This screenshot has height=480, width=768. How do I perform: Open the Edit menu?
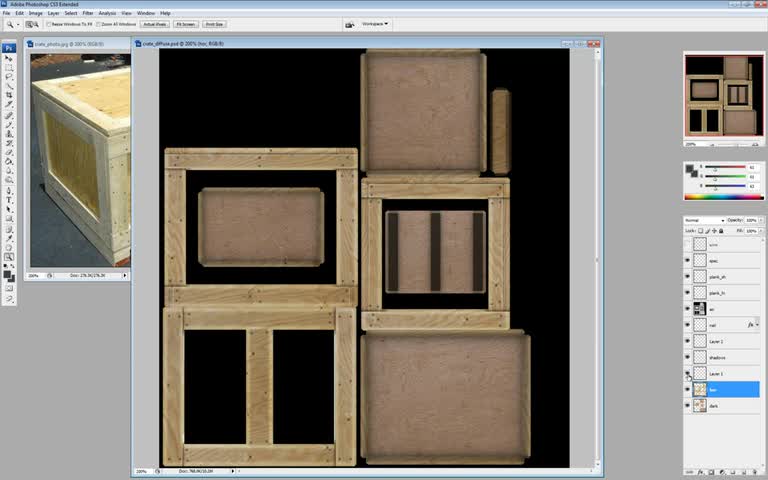coord(20,13)
